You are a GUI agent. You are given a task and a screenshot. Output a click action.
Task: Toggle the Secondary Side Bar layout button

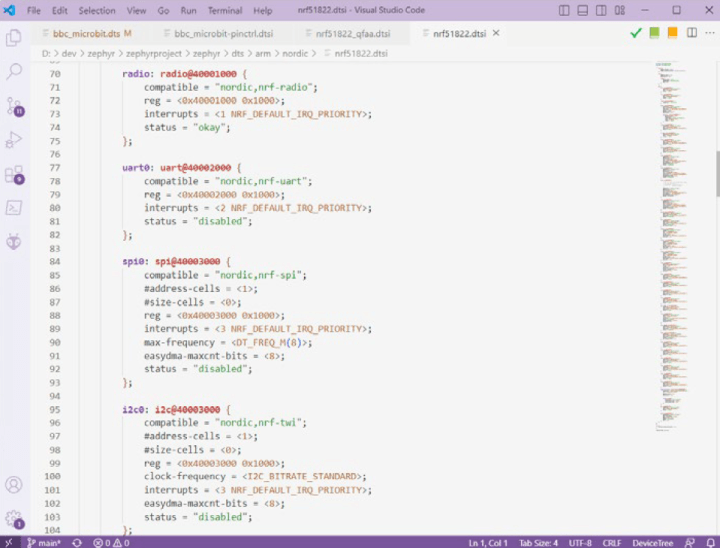point(603,10)
